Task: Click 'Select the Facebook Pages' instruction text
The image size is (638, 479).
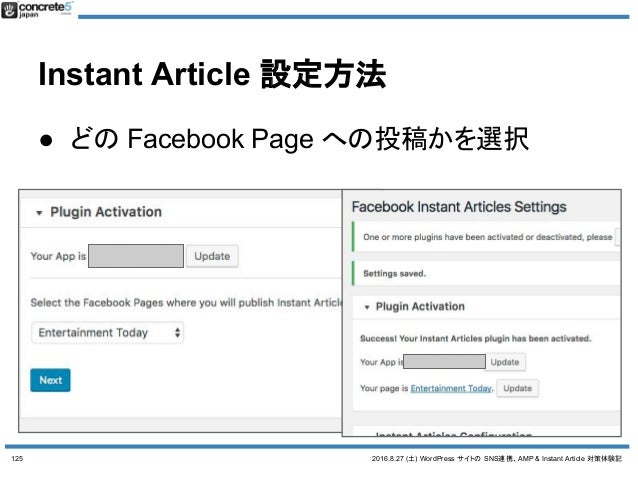Action: pyautogui.click(x=186, y=303)
